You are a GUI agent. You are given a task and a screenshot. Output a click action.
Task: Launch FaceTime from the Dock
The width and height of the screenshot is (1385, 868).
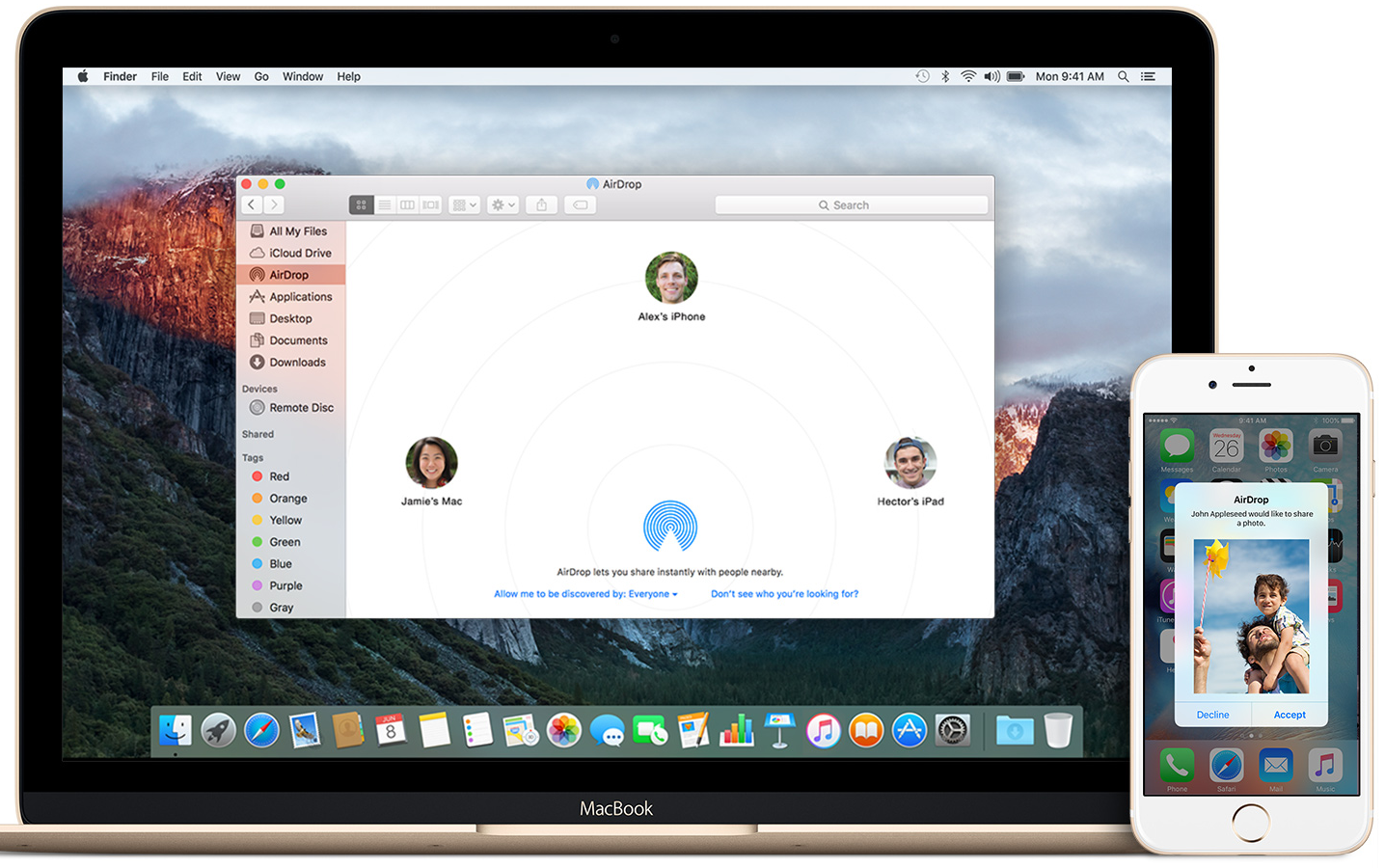click(650, 731)
